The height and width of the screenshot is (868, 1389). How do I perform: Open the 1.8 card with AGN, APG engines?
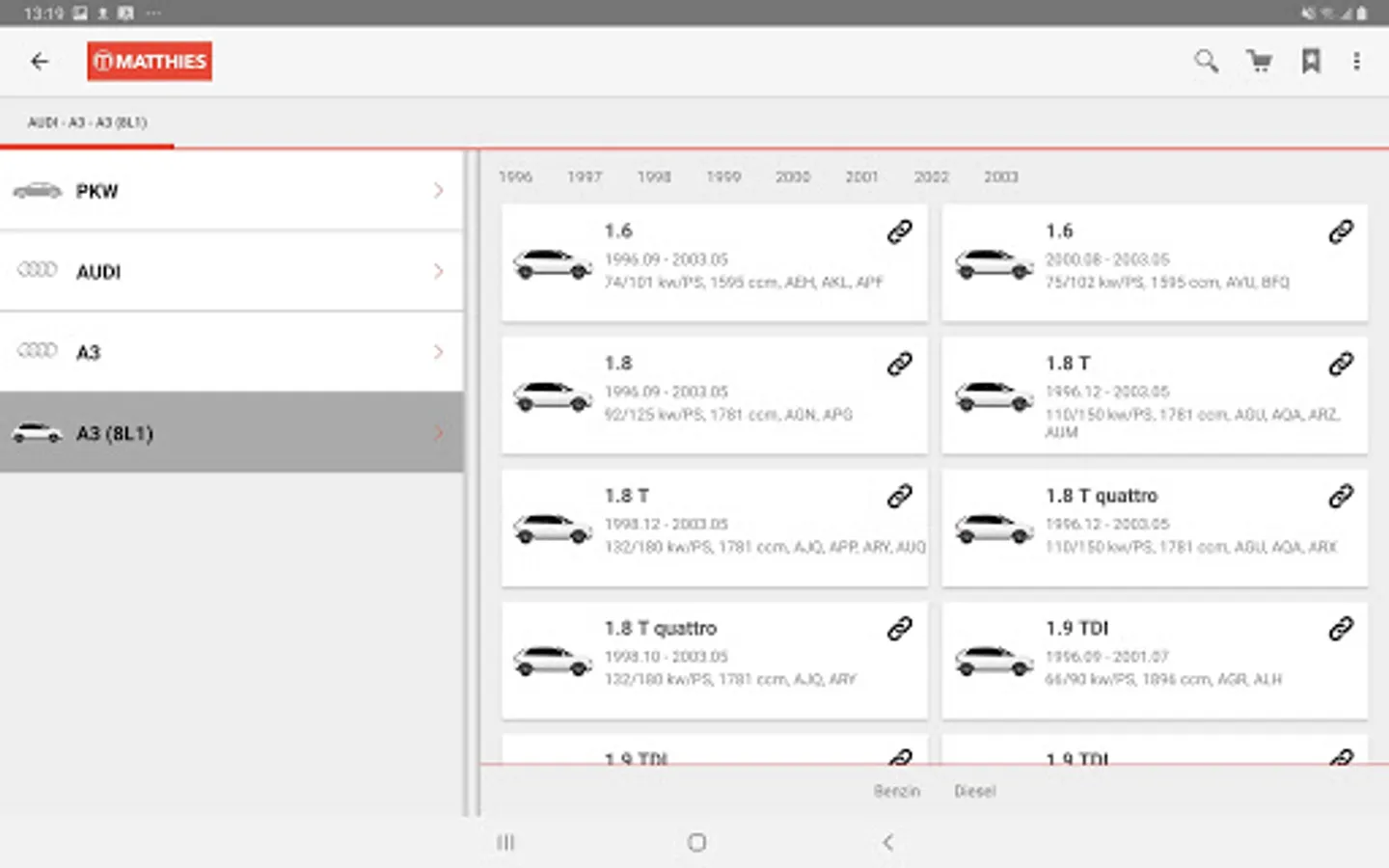(715, 394)
